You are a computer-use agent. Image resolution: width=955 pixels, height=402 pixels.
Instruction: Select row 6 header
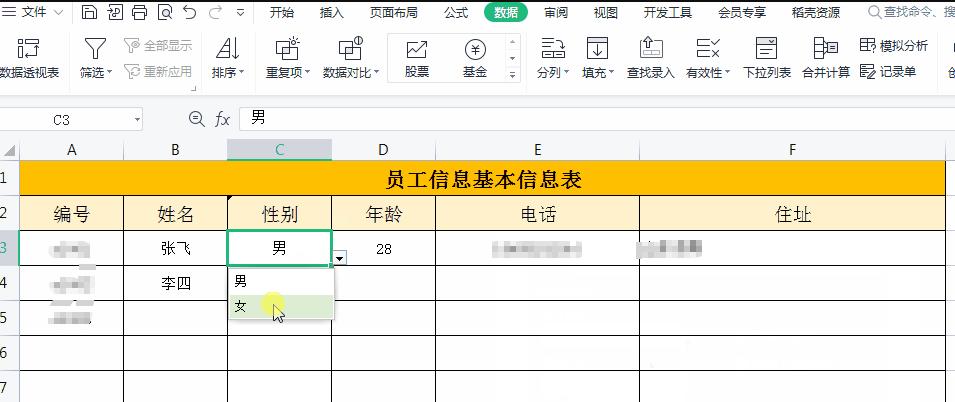coord(9,353)
